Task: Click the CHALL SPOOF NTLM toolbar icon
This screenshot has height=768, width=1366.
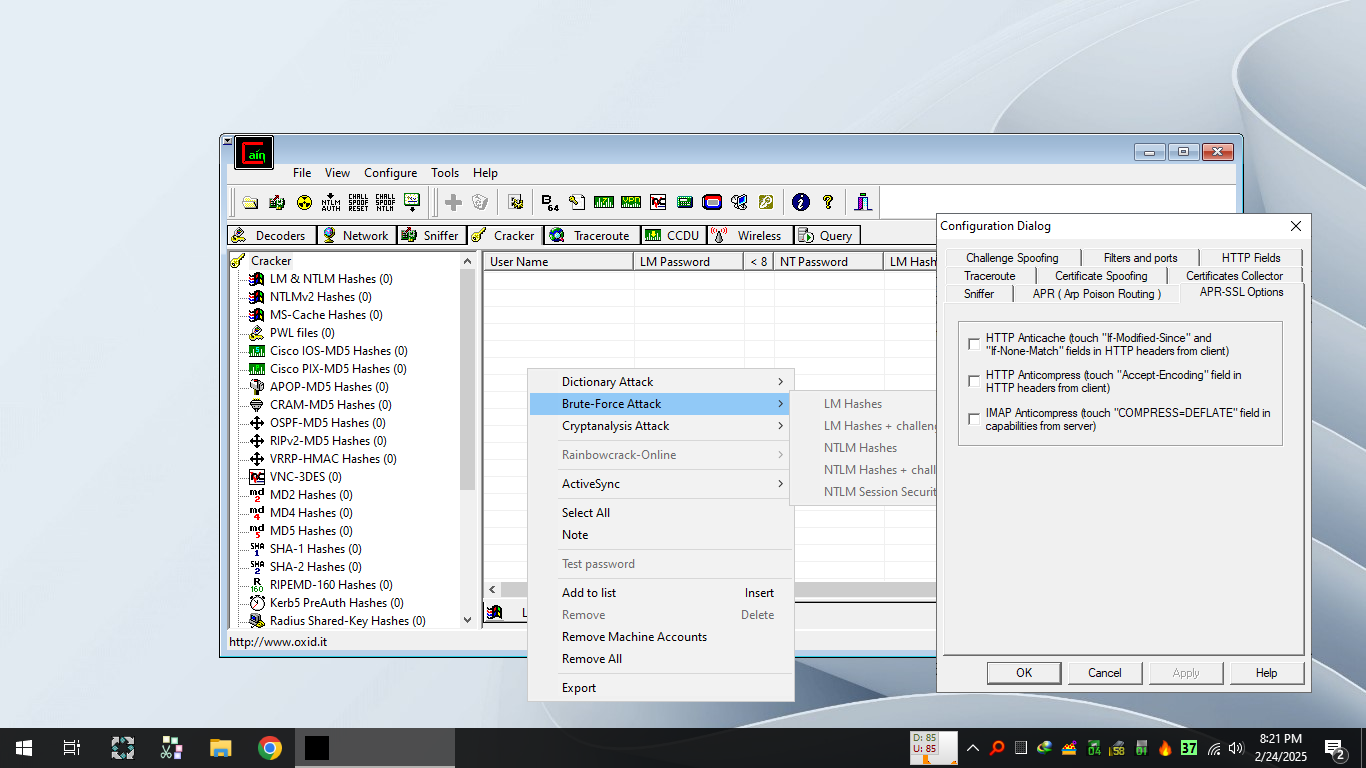Action: click(385, 202)
